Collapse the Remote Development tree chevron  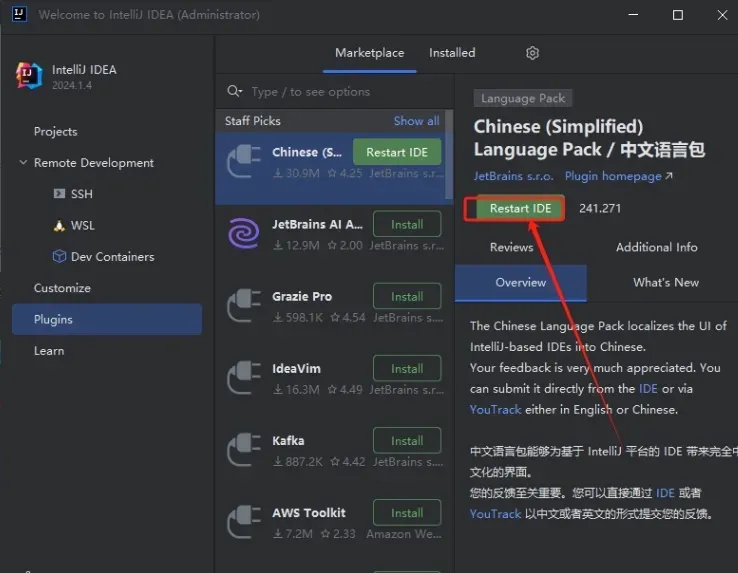pos(23,162)
